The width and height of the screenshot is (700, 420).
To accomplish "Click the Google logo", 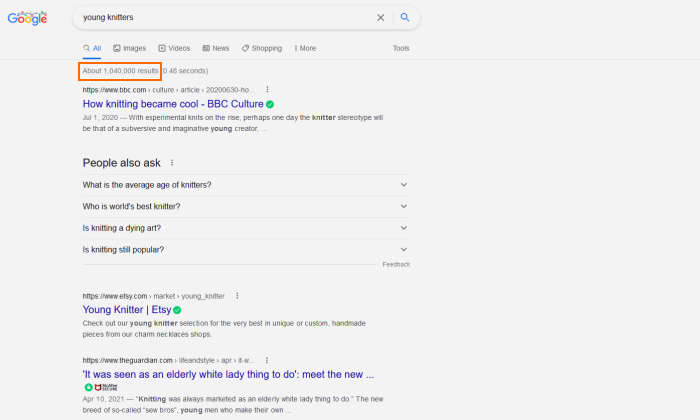I will pyautogui.click(x=27, y=18).
